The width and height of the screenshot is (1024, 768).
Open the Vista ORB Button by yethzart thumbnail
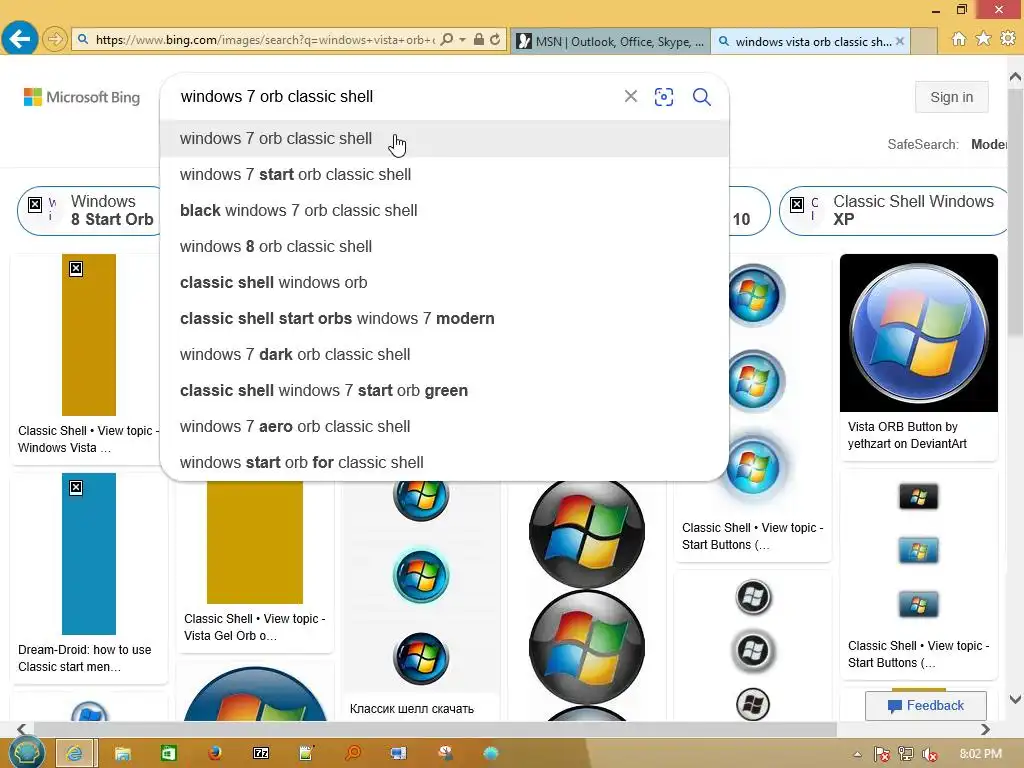point(918,333)
